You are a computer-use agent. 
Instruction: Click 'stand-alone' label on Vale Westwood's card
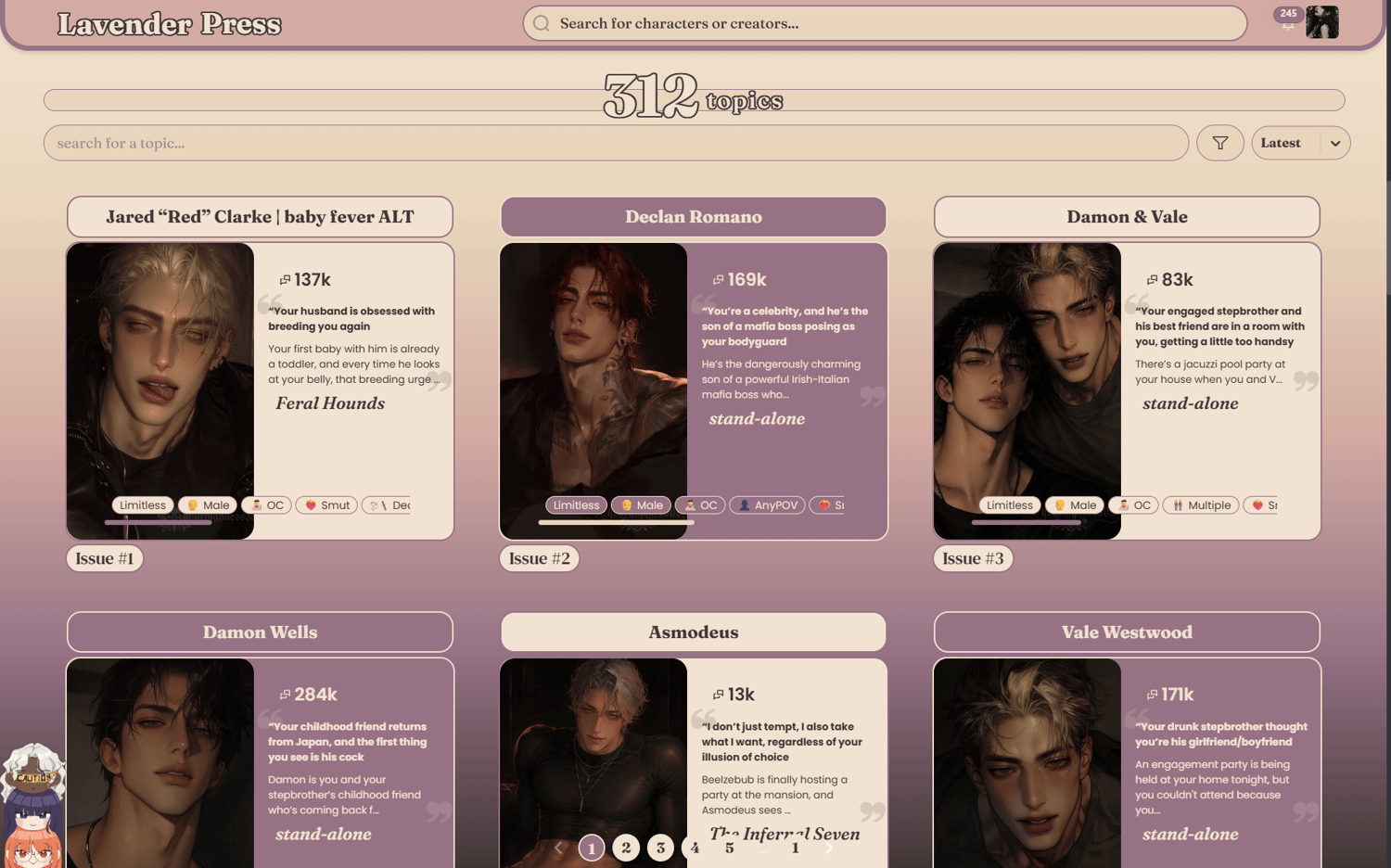point(1191,835)
